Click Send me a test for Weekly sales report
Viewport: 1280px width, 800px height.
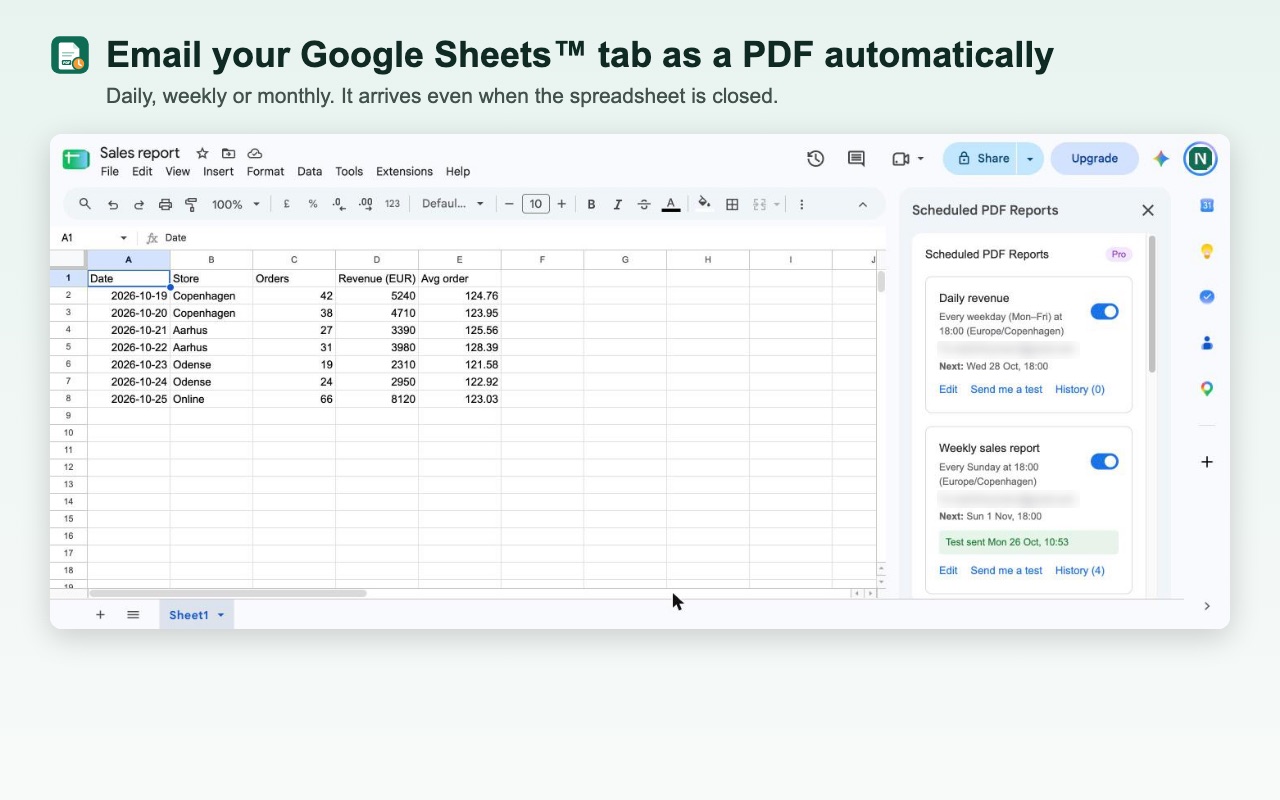point(1006,570)
